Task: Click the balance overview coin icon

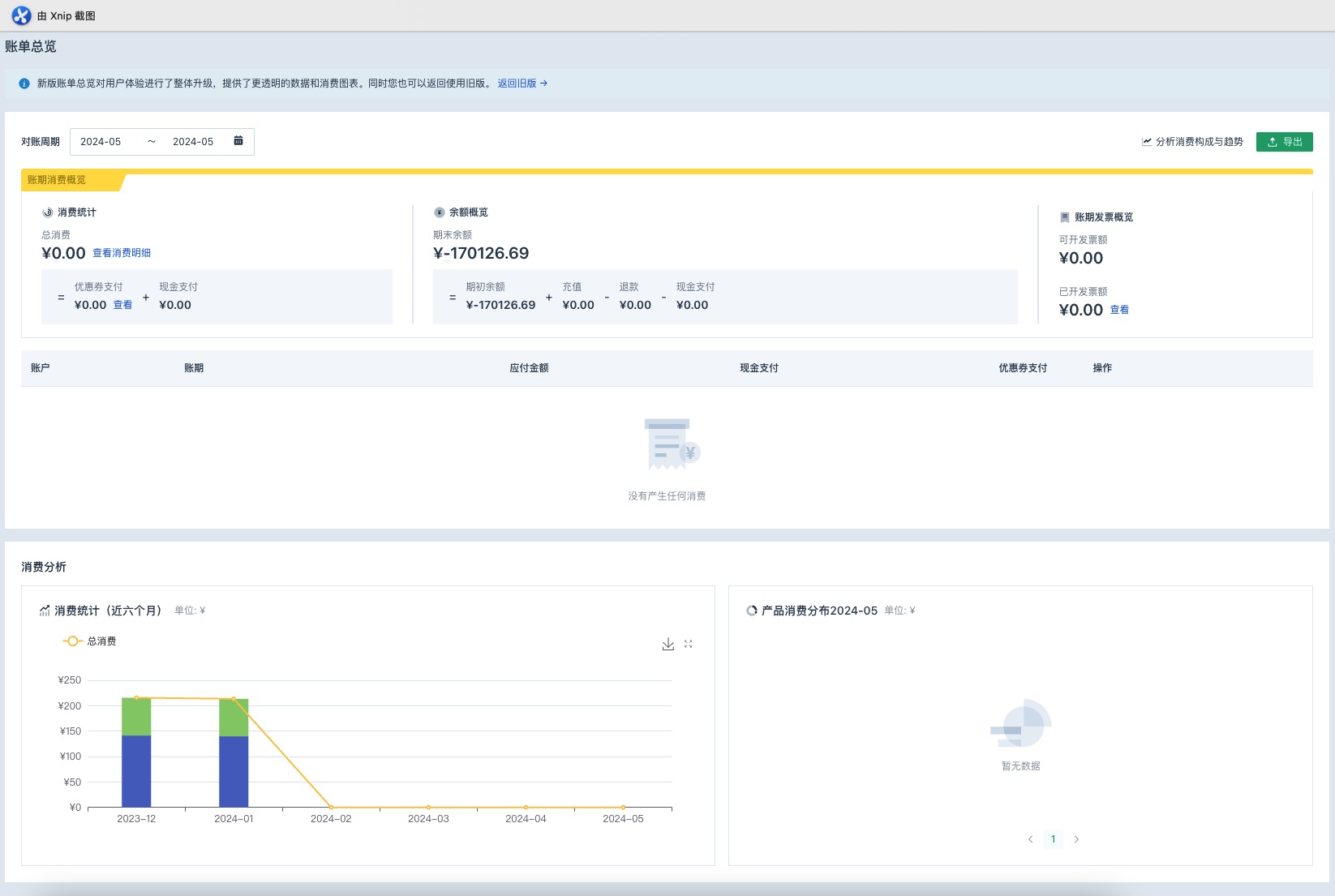Action: tap(440, 212)
